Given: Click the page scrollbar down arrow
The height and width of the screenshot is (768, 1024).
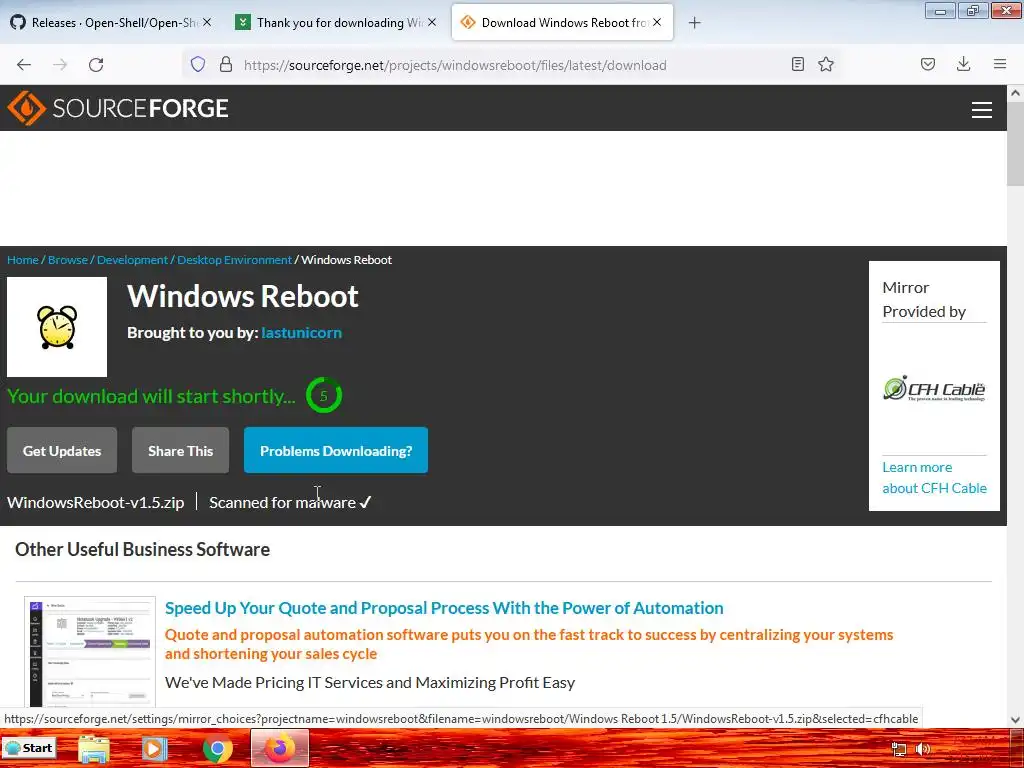Looking at the screenshot, I should pos(1016,720).
